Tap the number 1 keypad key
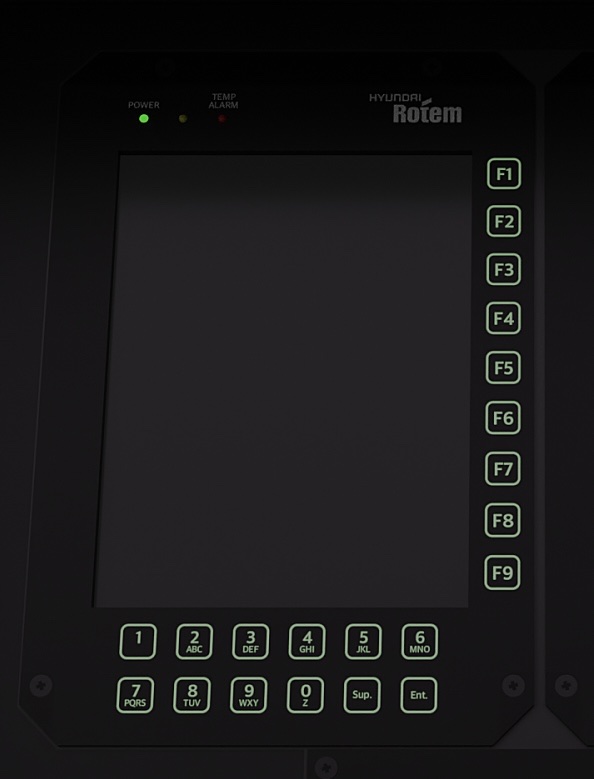594x779 pixels. 138,641
